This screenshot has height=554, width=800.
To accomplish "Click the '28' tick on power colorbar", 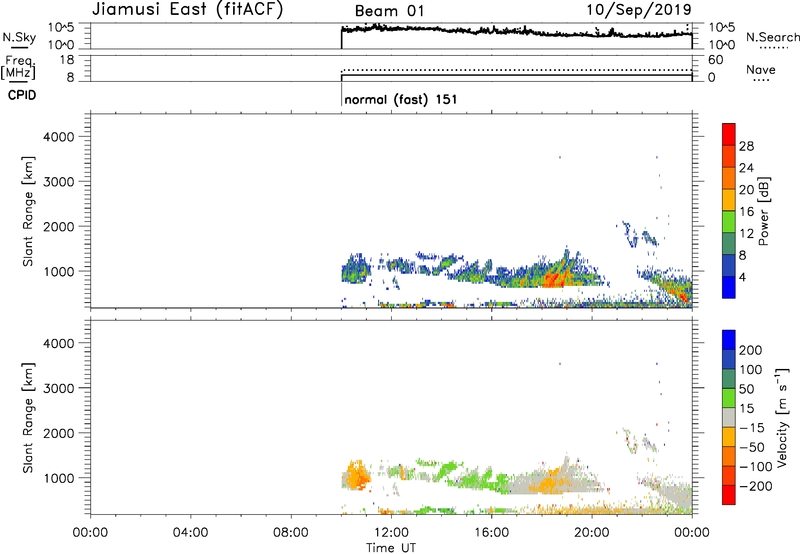I will coord(746,146).
